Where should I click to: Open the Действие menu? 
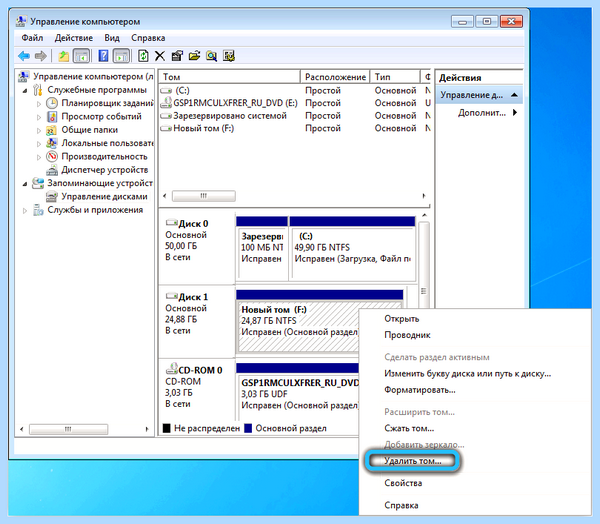coord(73,38)
